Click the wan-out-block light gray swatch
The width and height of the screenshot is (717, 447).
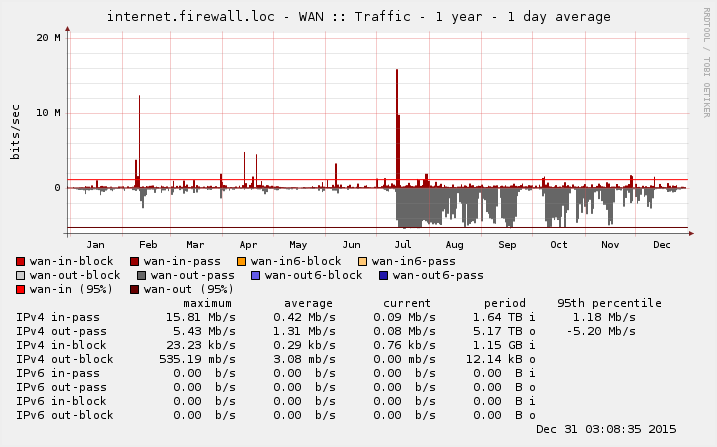click(21, 275)
